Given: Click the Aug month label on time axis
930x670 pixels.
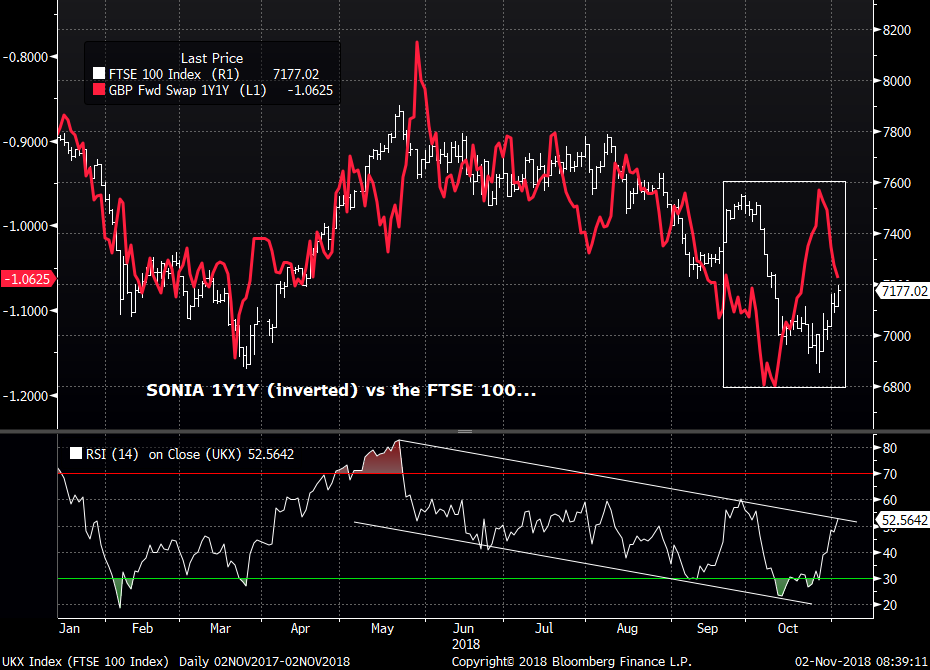Looking at the screenshot, I should point(627,628).
